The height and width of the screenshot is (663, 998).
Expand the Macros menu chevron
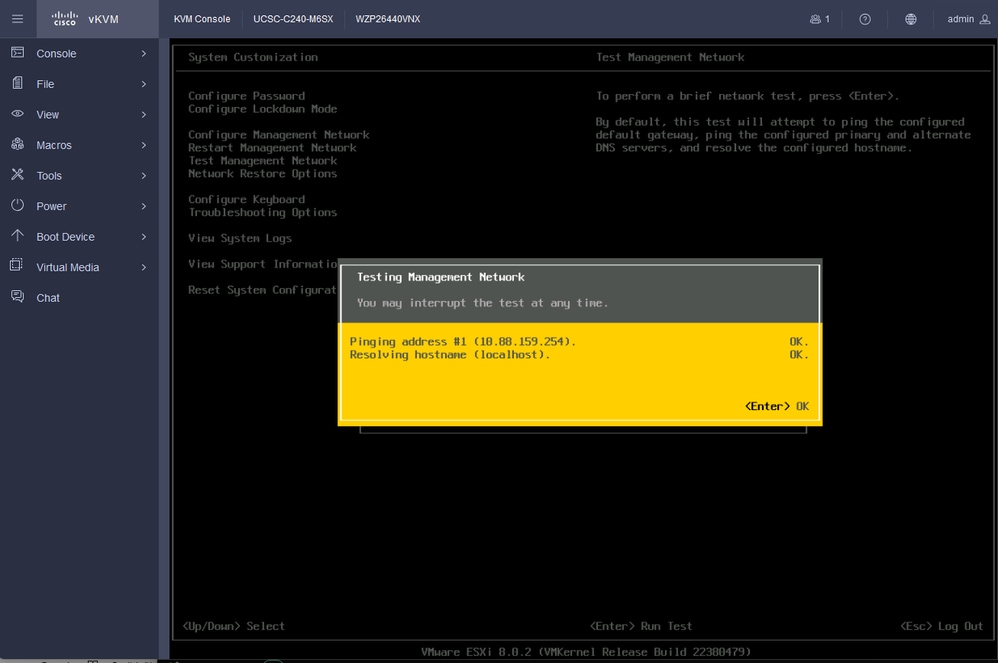coord(143,145)
